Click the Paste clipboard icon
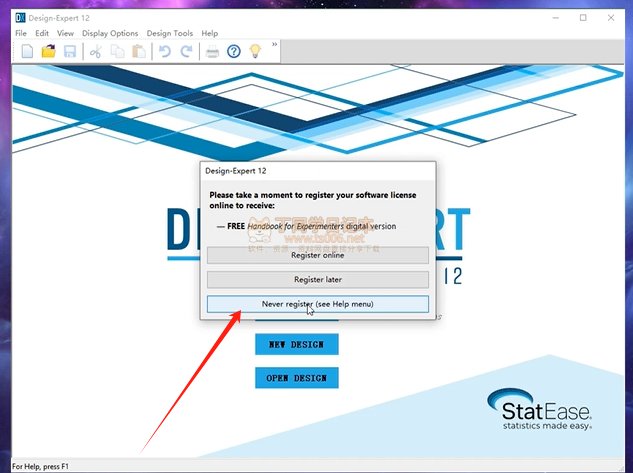Viewport: 633px width, 473px height. point(139,51)
